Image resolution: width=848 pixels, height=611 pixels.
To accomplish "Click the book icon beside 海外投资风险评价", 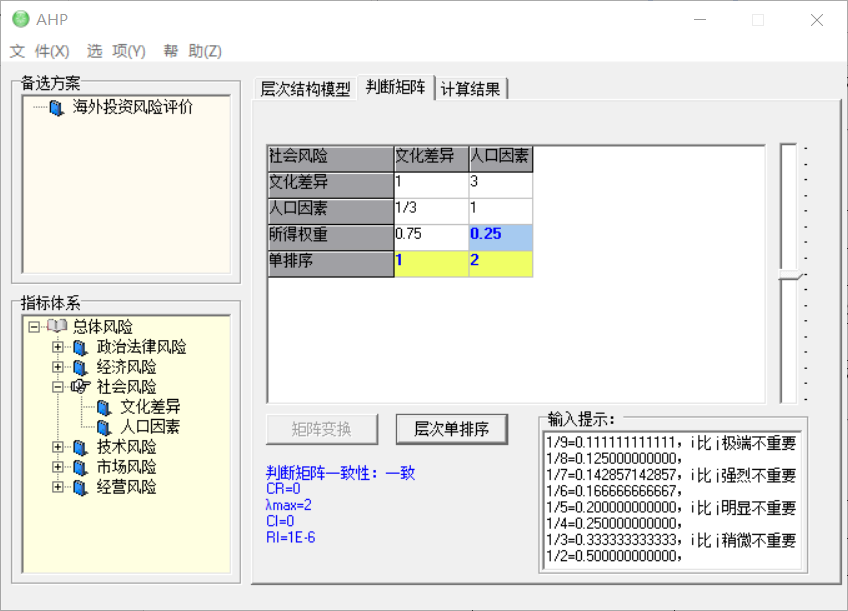I will click(x=56, y=108).
